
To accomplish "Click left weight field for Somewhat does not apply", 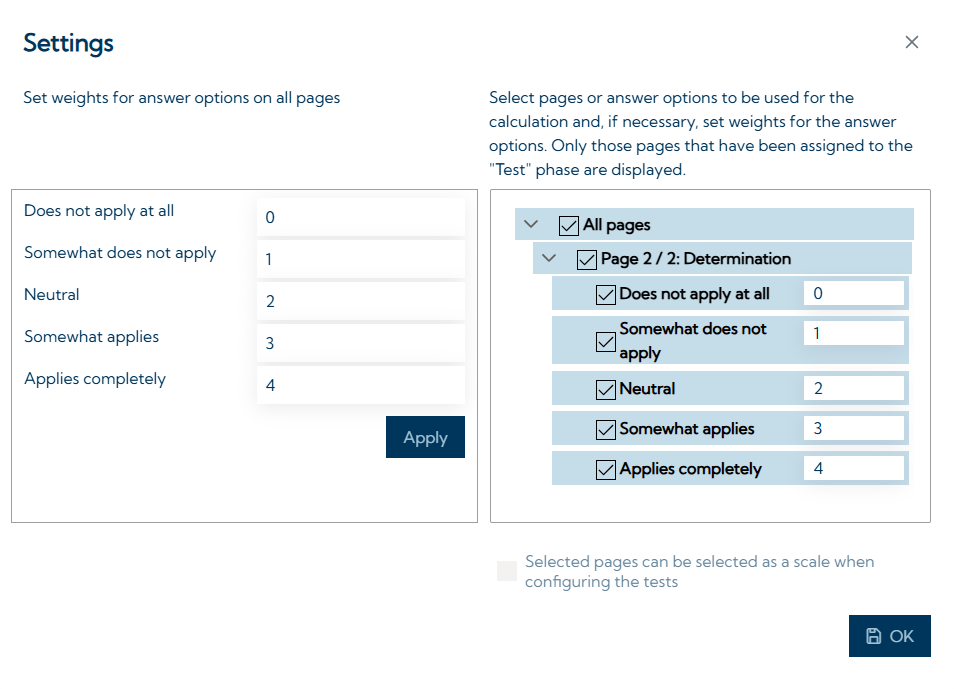I will [x=360, y=259].
